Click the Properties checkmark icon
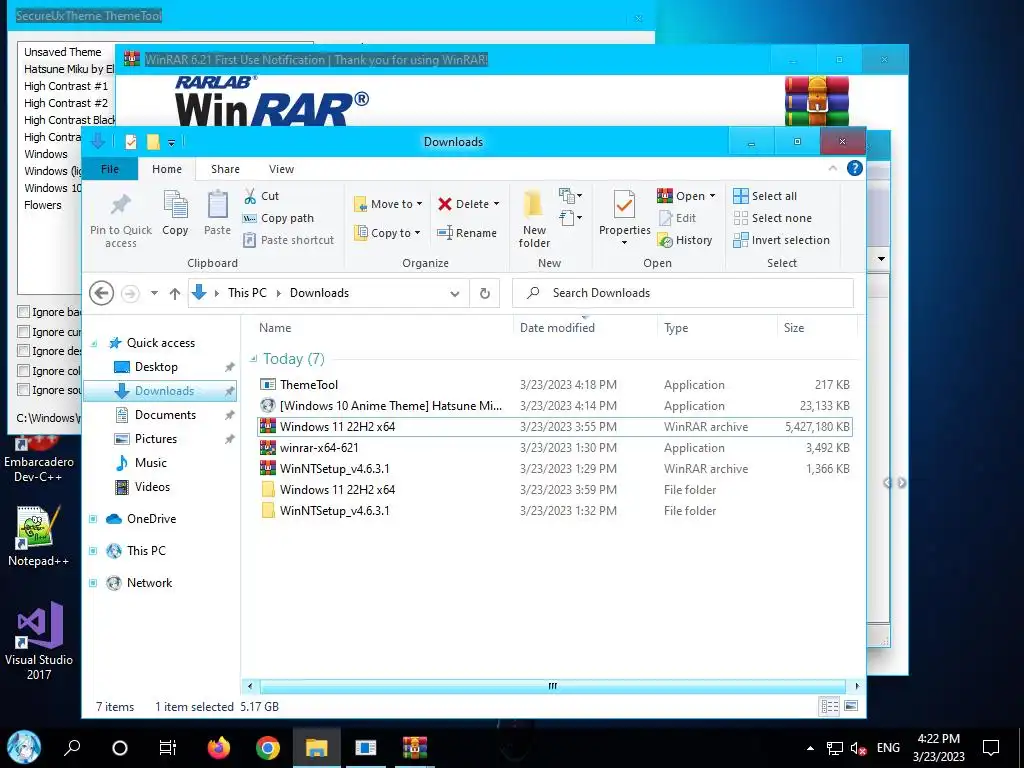Image resolution: width=1024 pixels, height=768 pixels. pyautogui.click(x=624, y=205)
